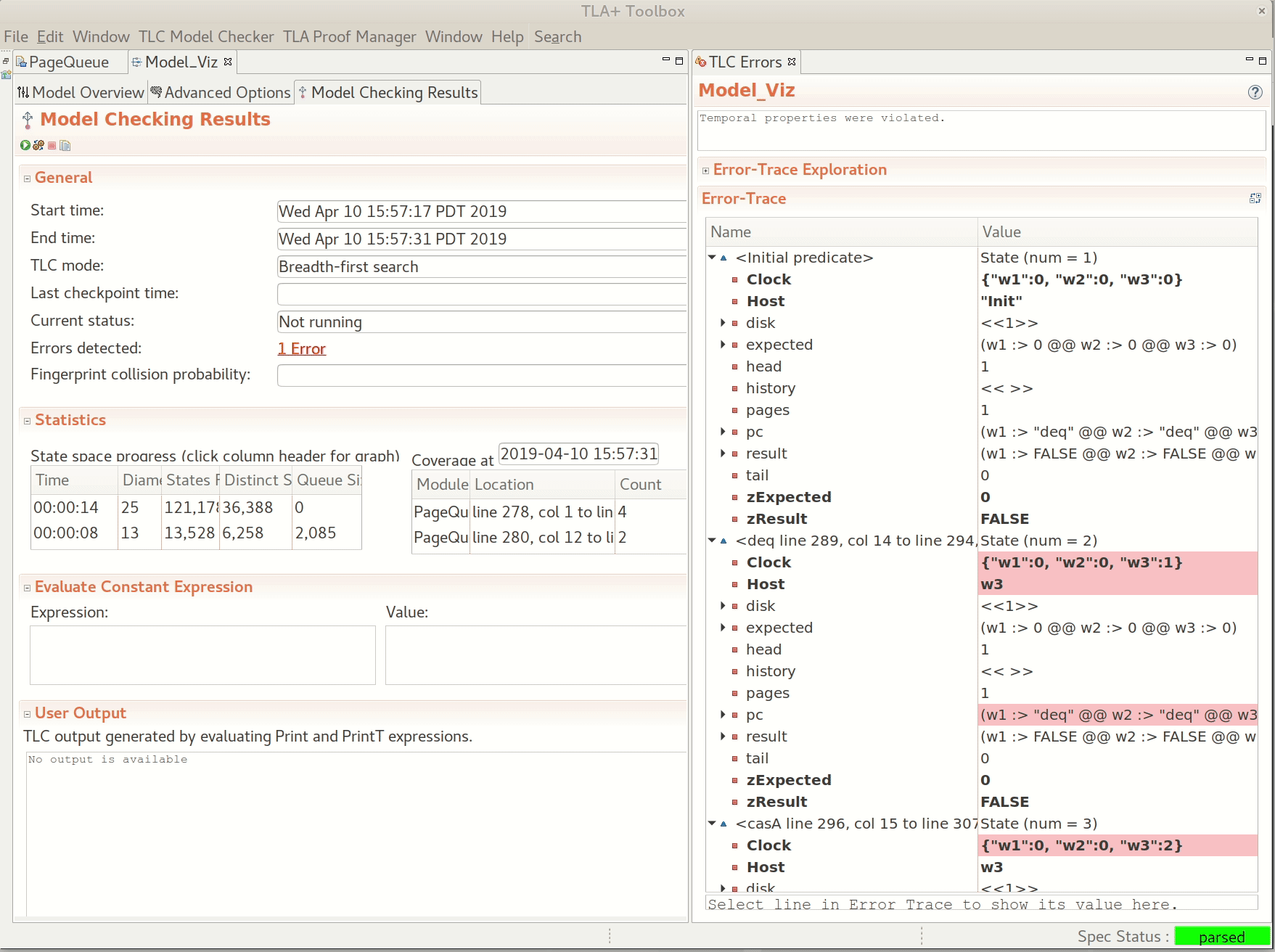The image size is (1275, 952).
Task: Select the pages row in state 2
Action: click(982, 693)
